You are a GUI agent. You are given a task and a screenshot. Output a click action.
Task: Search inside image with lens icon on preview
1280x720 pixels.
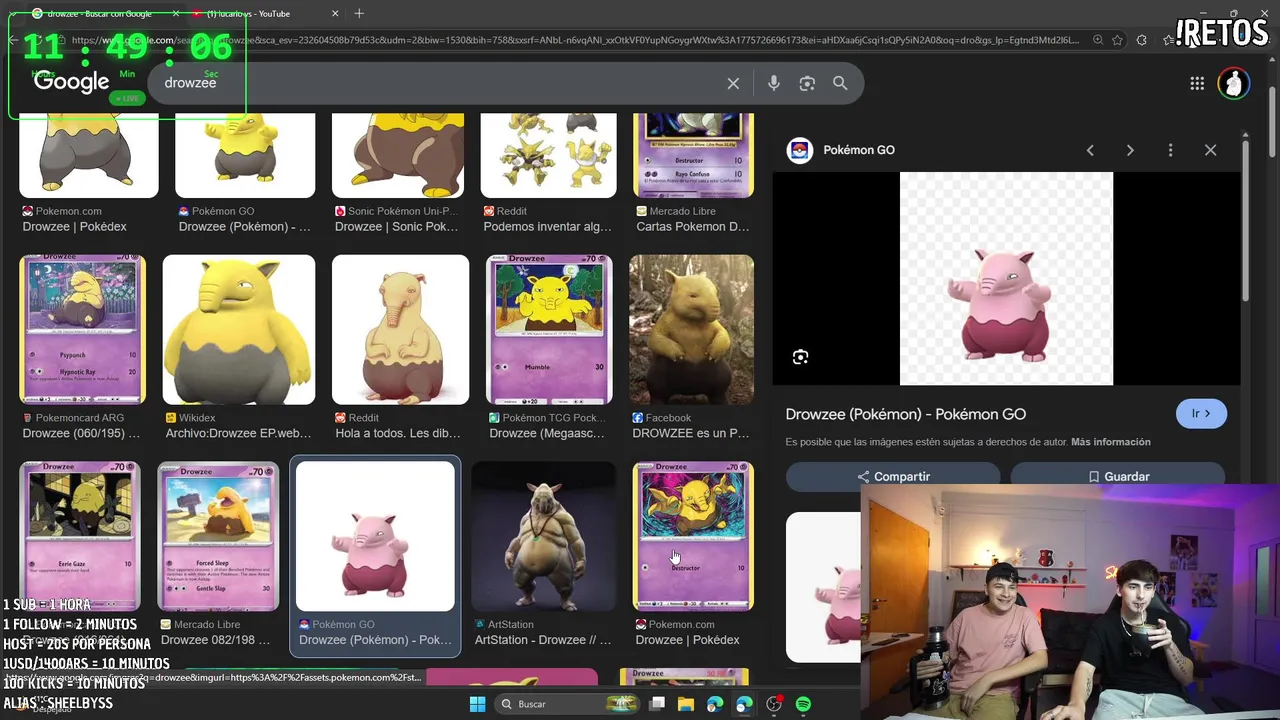tap(800, 357)
